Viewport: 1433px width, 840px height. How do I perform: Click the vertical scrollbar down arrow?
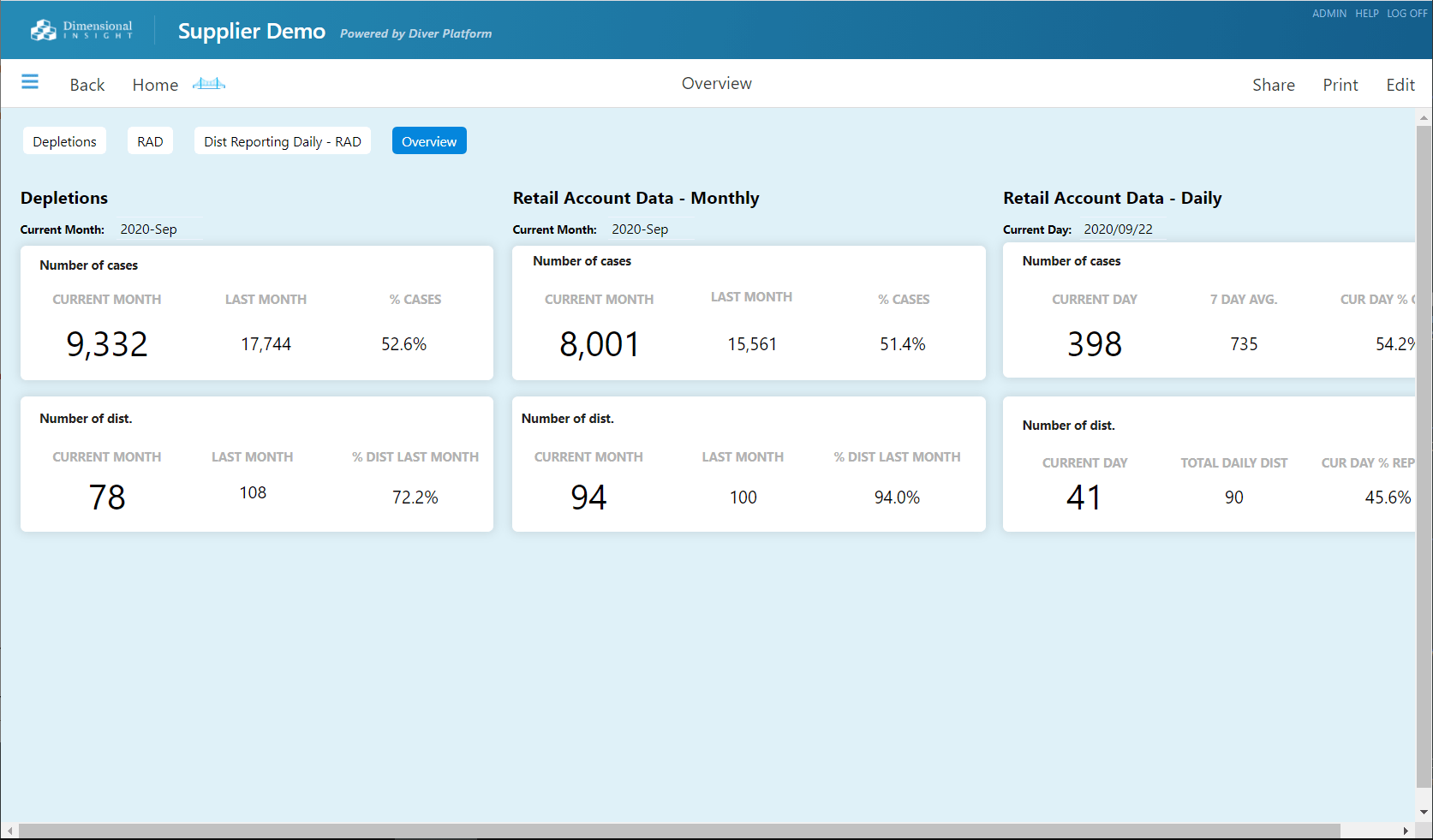point(1424,812)
